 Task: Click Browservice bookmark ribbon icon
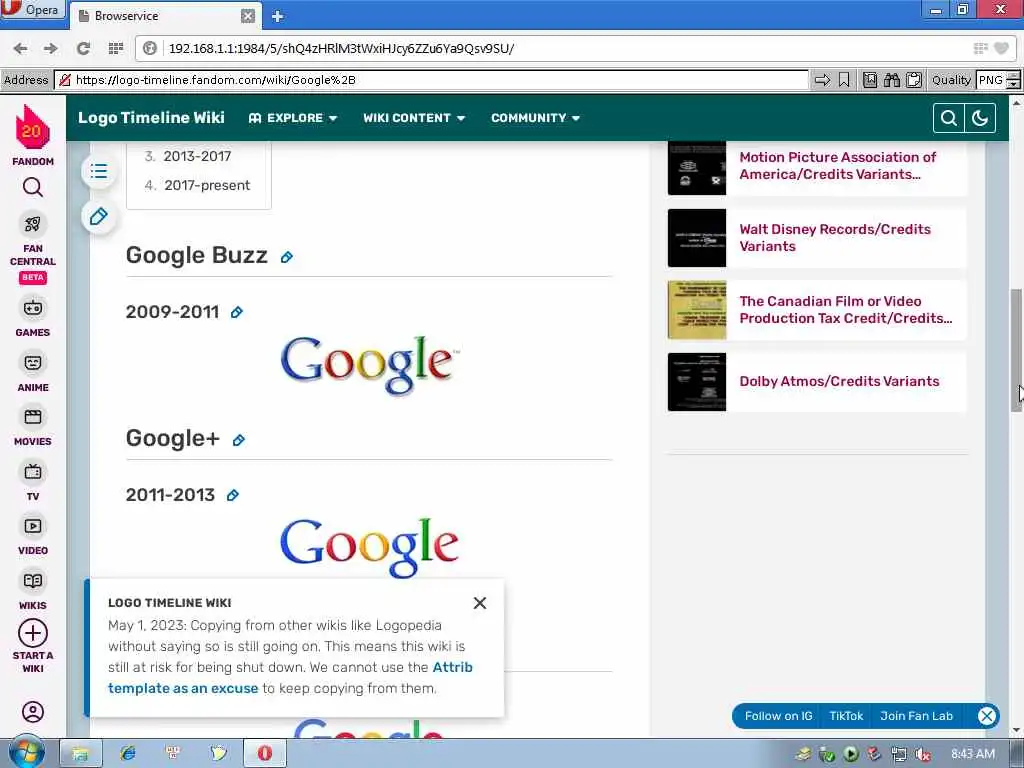click(844, 80)
